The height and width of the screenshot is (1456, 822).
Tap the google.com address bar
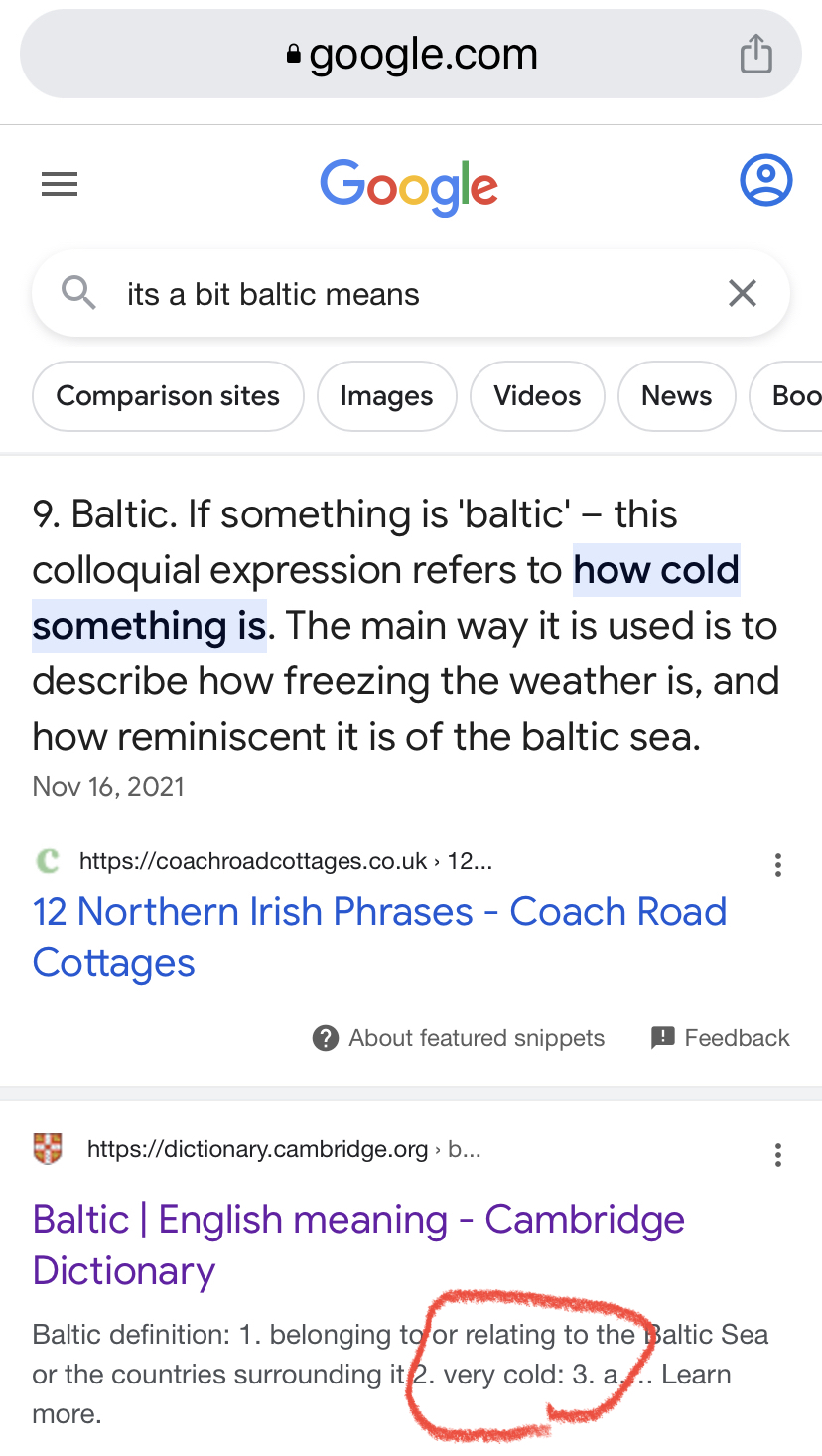coord(411,55)
